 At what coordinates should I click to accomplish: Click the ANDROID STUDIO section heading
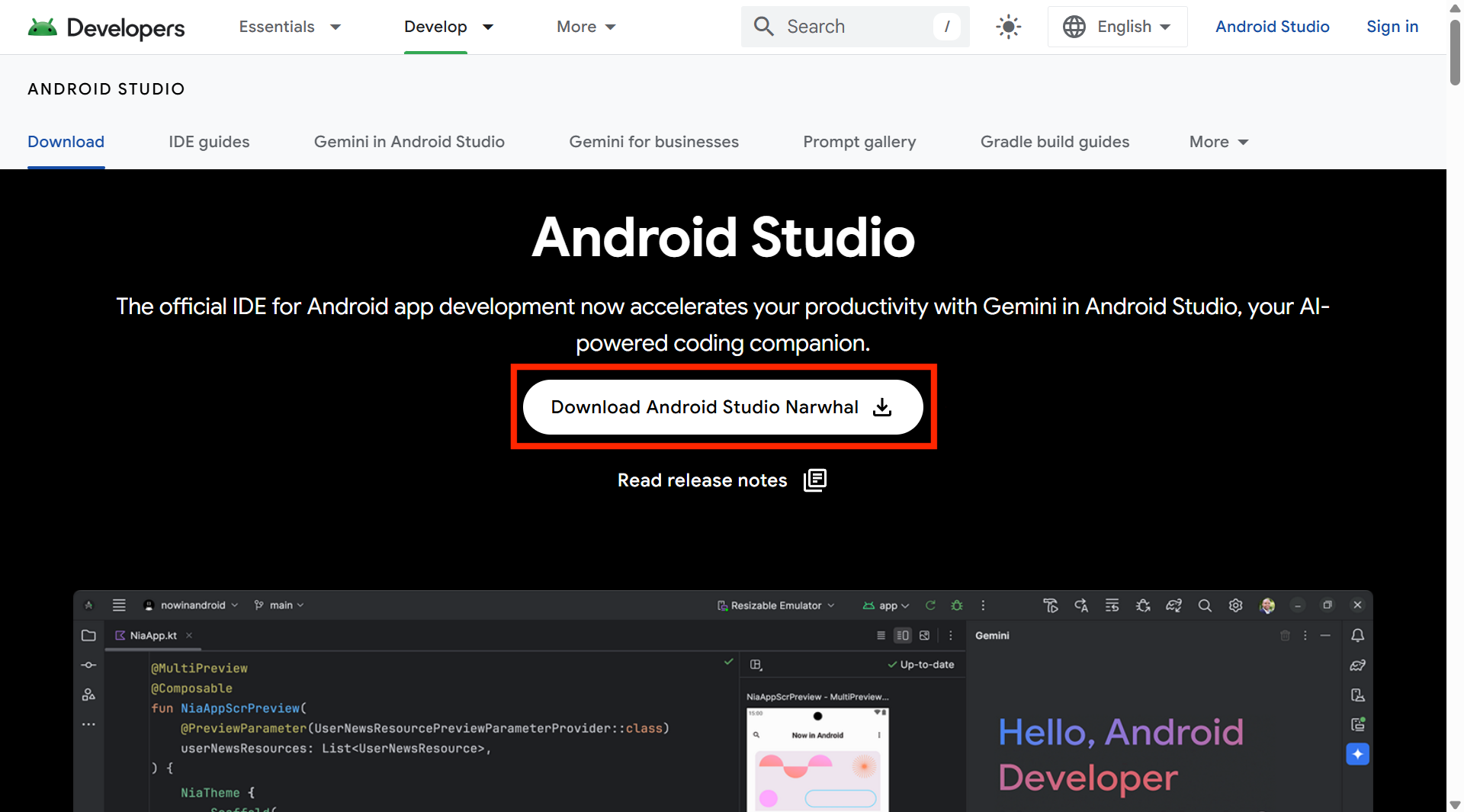[x=107, y=89]
